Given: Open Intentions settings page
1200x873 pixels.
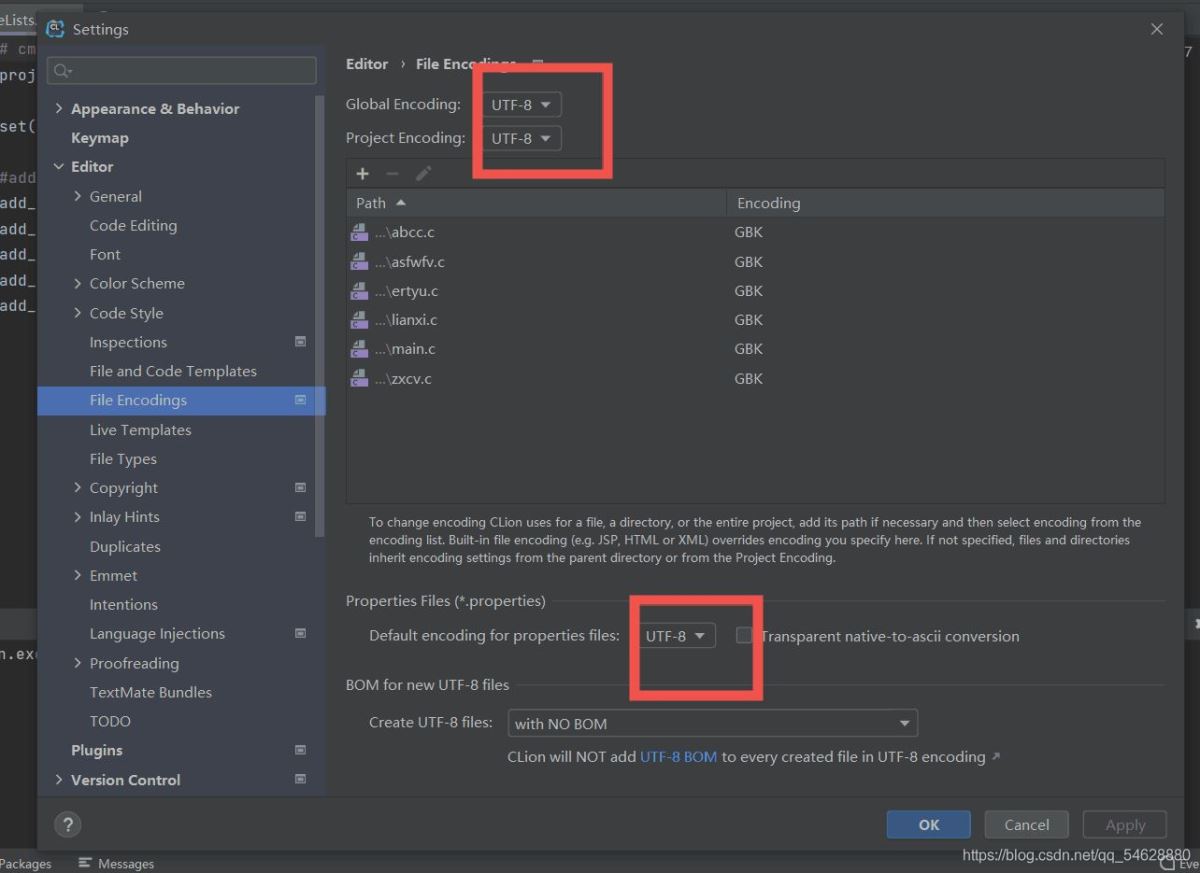Looking at the screenshot, I should click(123, 605).
